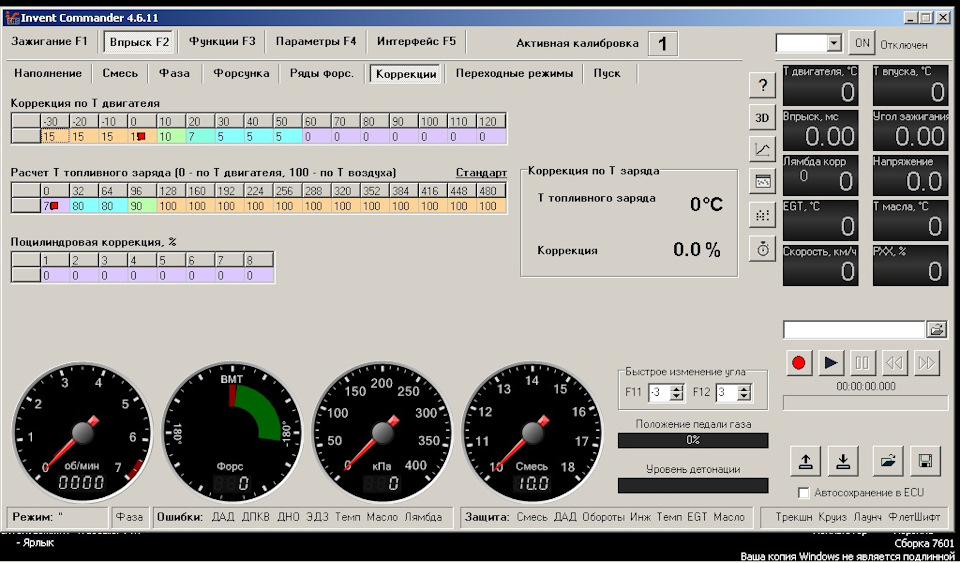Expand the port selection dropdown next to ON

[834, 44]
